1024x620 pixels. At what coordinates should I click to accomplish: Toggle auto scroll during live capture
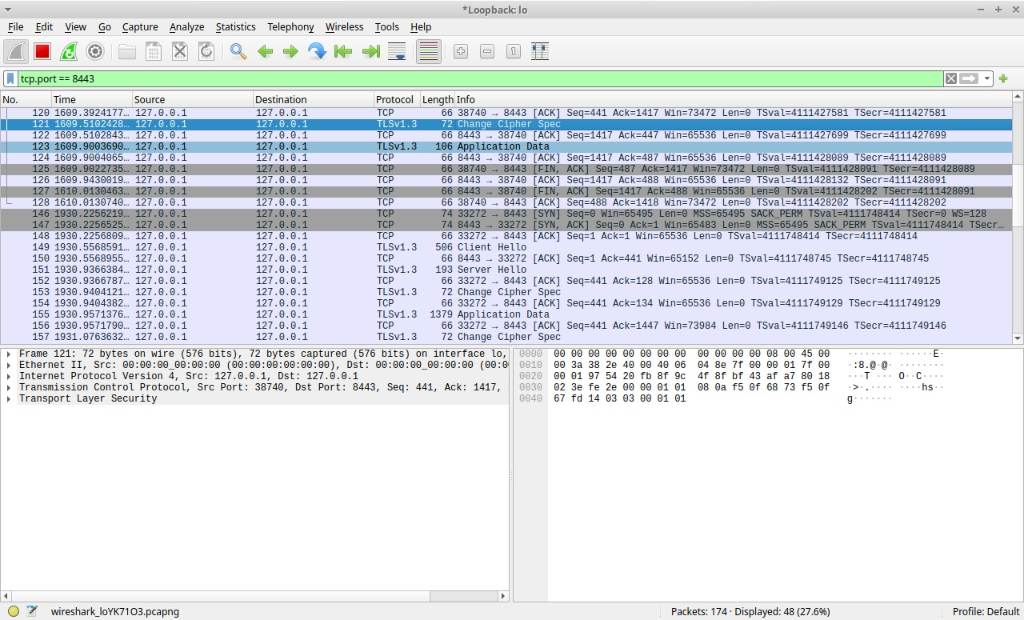click(x=396, y=52)
